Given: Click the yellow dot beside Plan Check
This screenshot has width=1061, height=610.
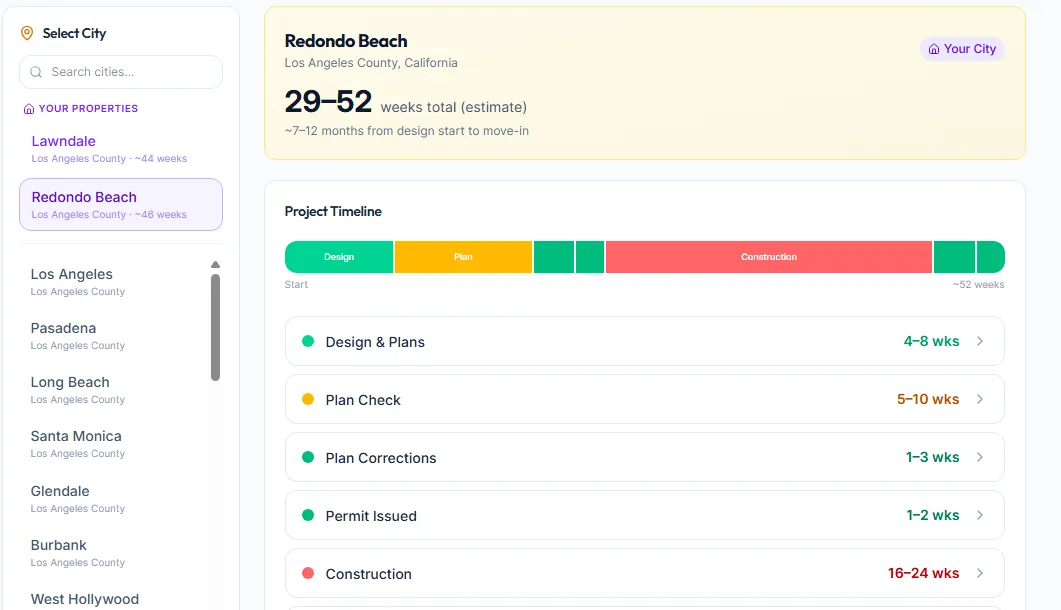Looking at the screenshot, I should [308, 399].
